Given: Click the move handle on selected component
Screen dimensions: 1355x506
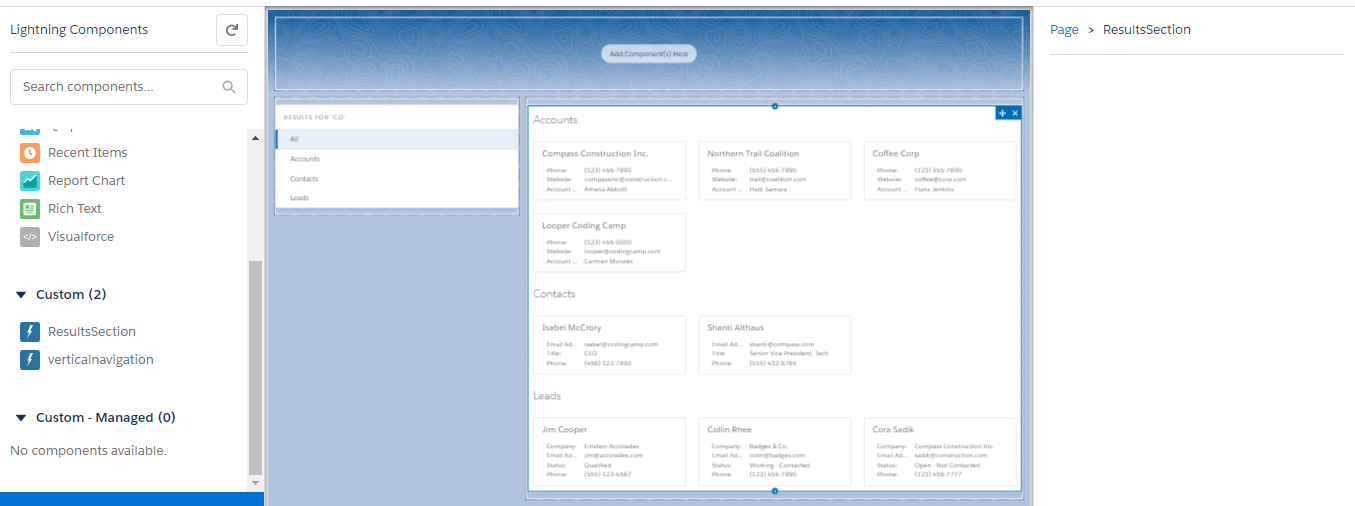Looking at the screenshot, I should 1003,113.
